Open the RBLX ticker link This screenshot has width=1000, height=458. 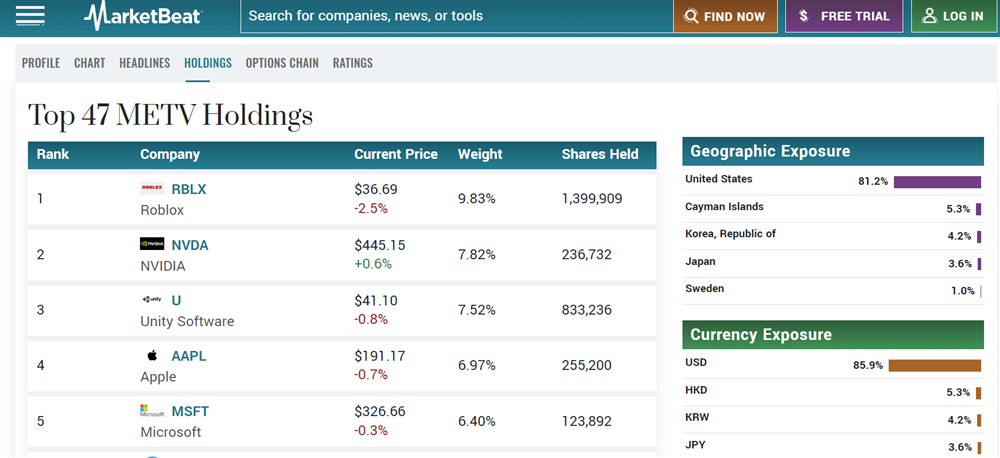click(x=189, y=189)
